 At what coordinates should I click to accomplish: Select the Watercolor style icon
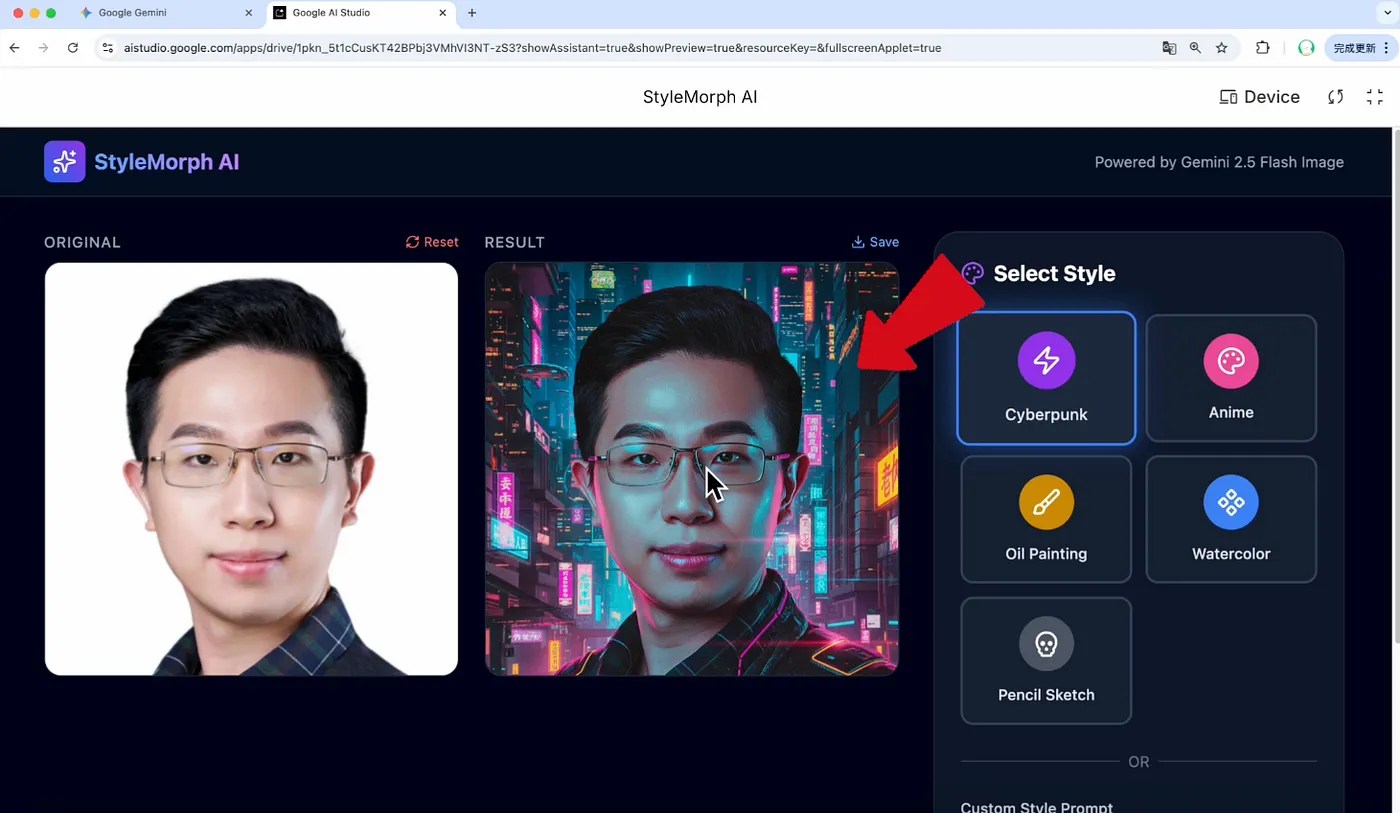tap(1231, 502)
